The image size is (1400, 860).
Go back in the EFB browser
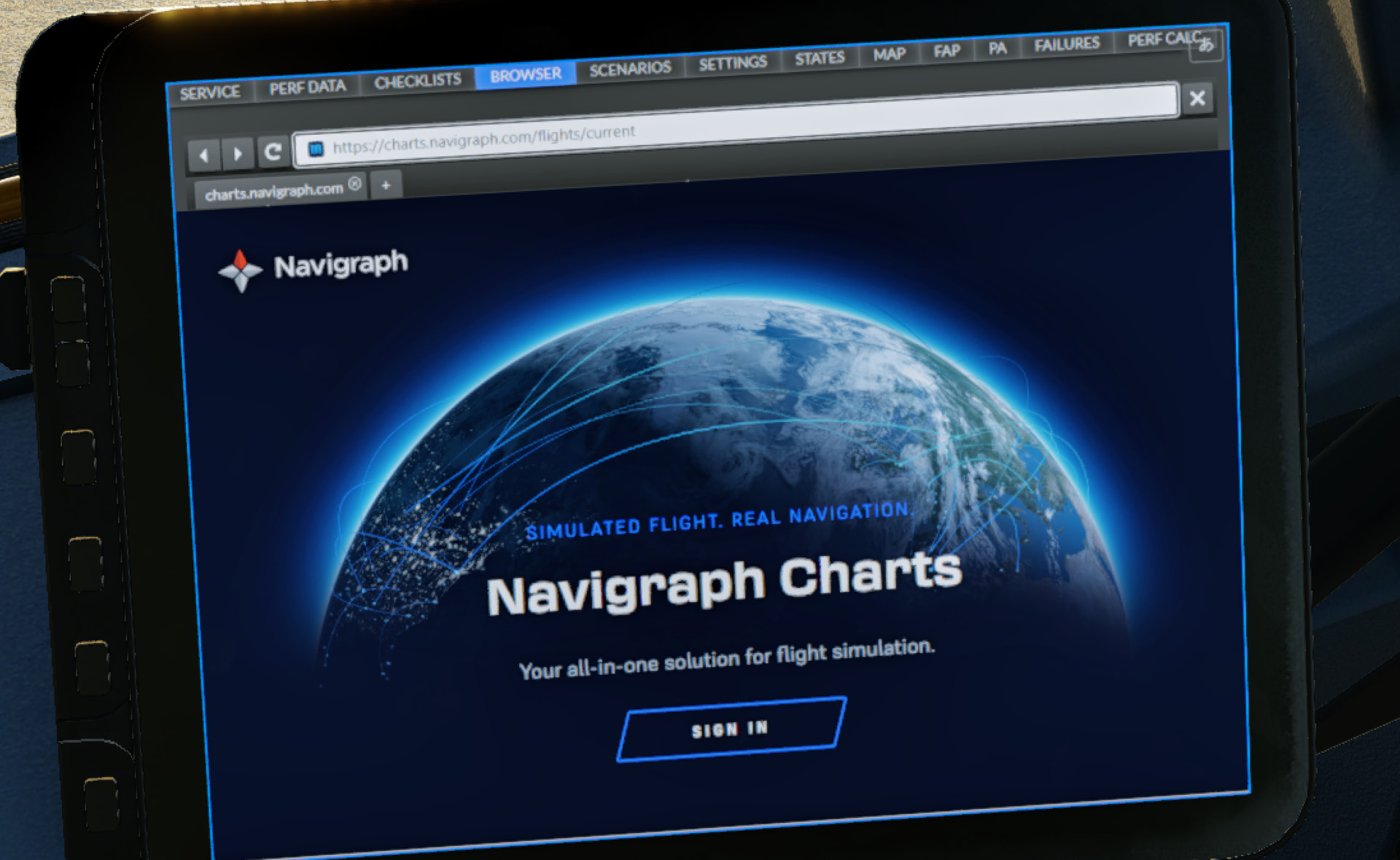[x=203, y=155]
